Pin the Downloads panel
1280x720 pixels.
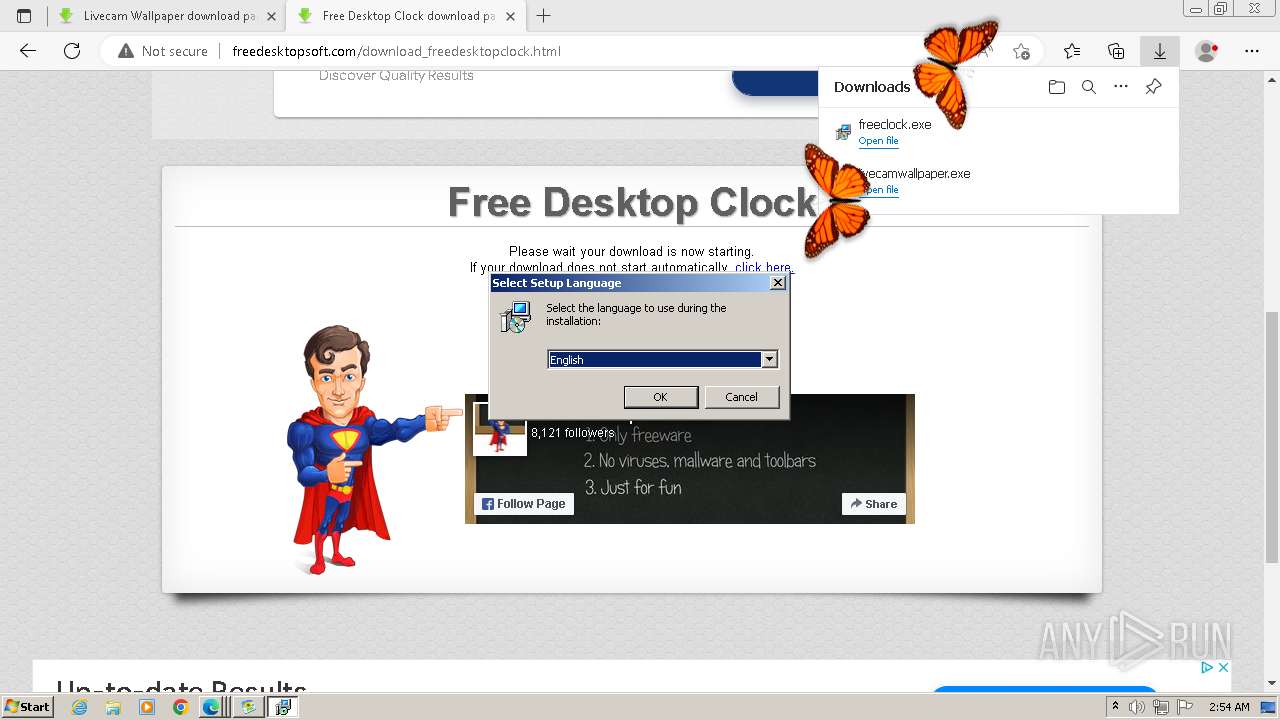1153,87
